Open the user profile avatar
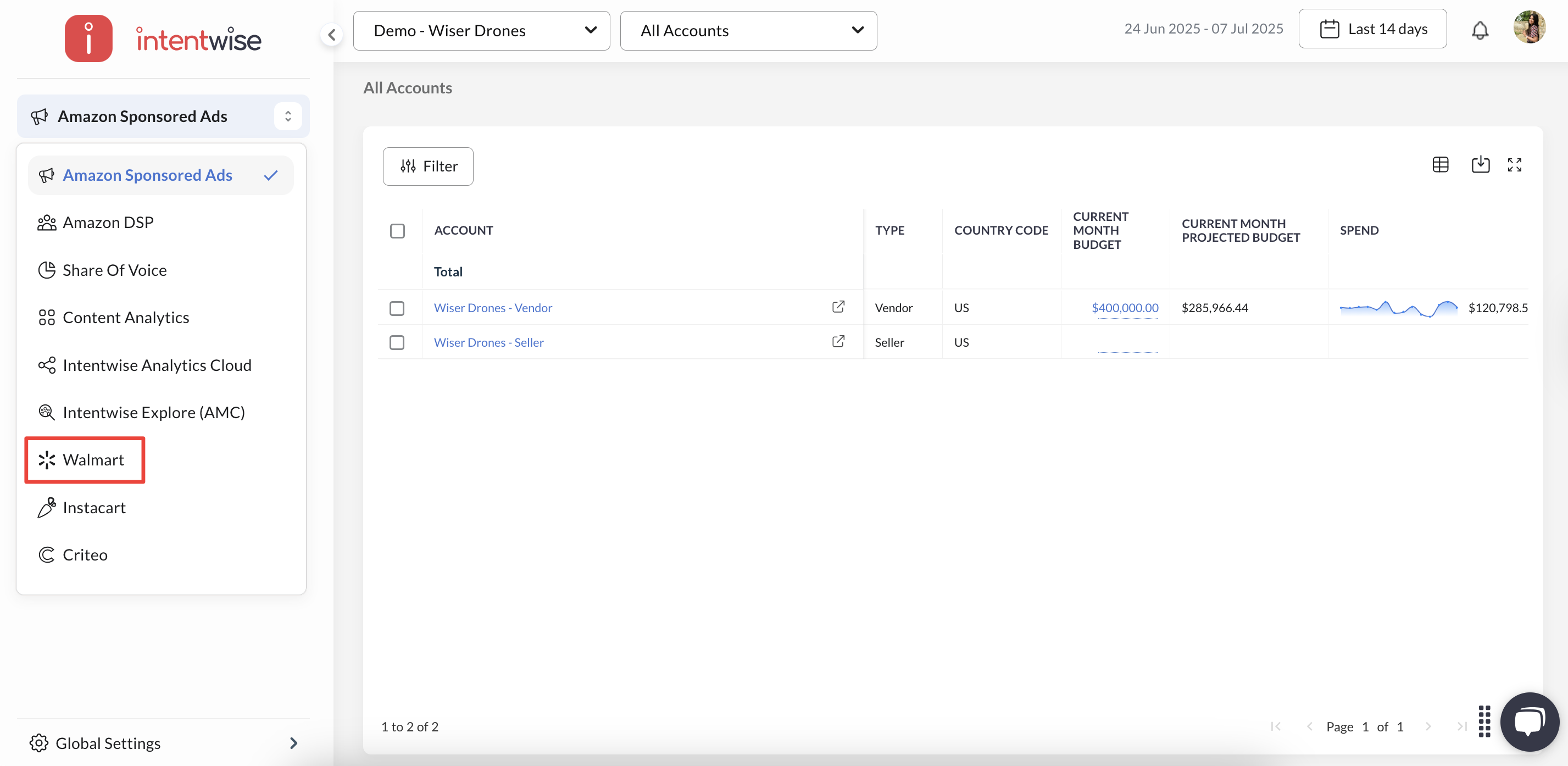 pos(1529,27)
